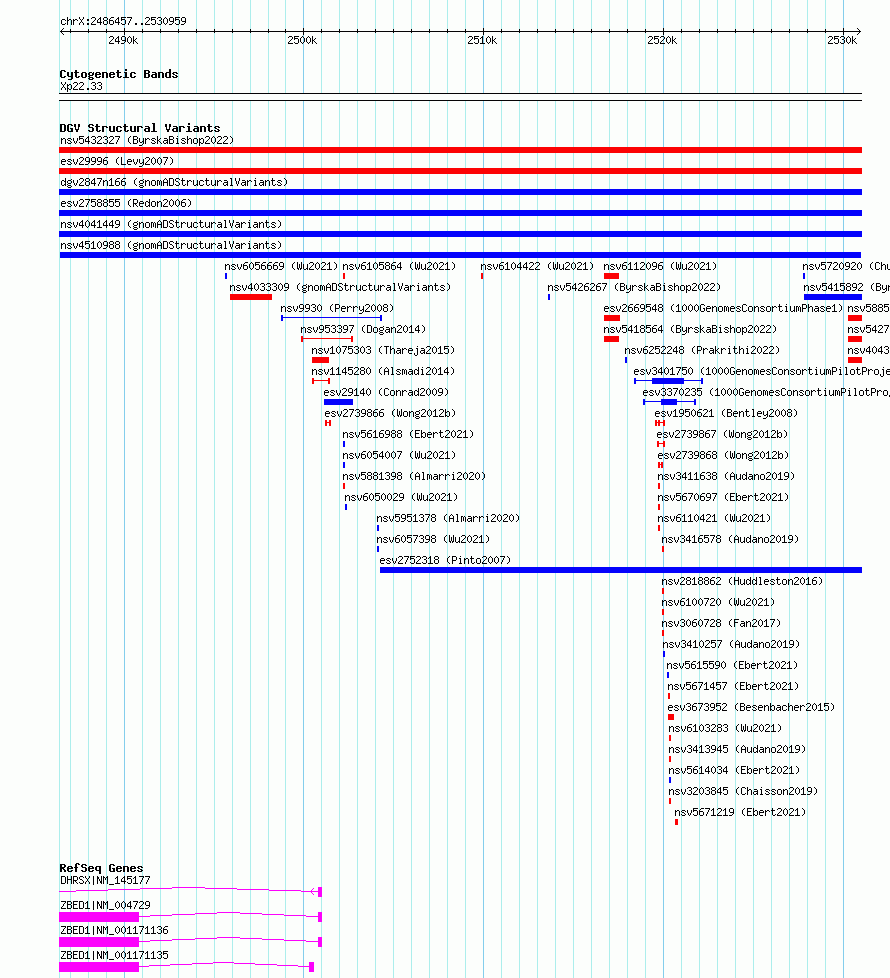Select esv2739868 (Wong2012b) label
Image resolution: width=890 pixels, height=978 pixels.
click(723, 455)
